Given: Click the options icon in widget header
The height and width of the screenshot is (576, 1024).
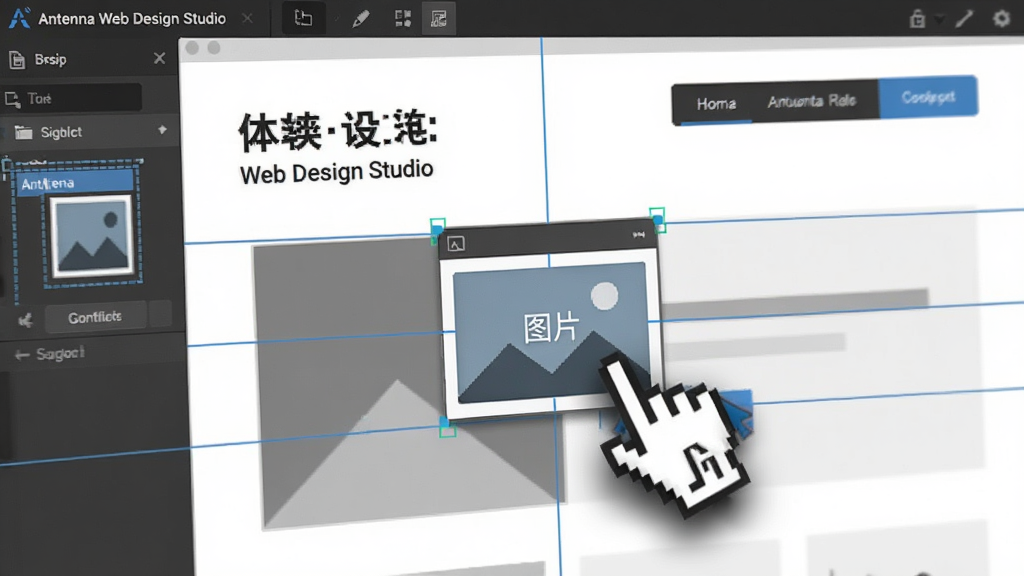Looking at the screenshot, I should click(x=639, y=234).
